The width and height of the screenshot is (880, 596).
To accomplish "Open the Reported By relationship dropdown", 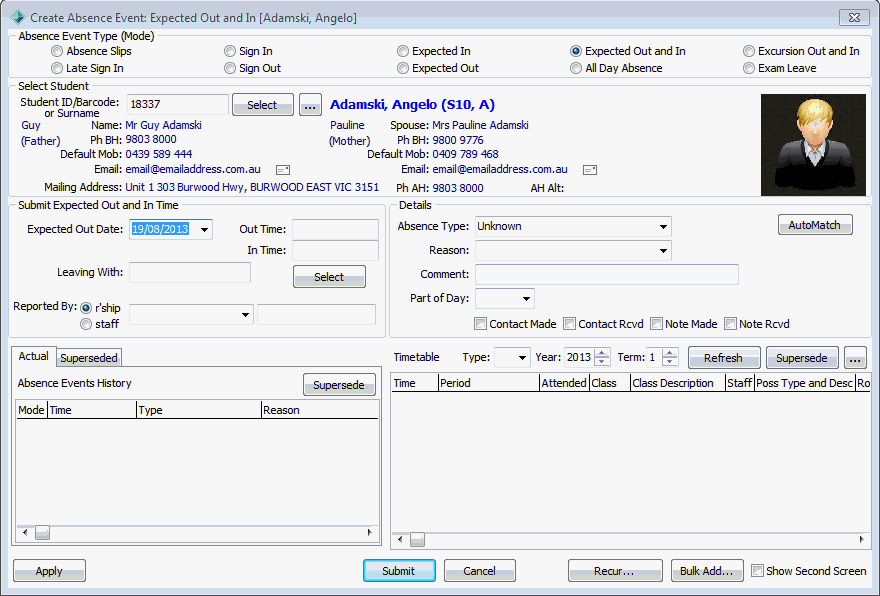I will tap(245, 315).
